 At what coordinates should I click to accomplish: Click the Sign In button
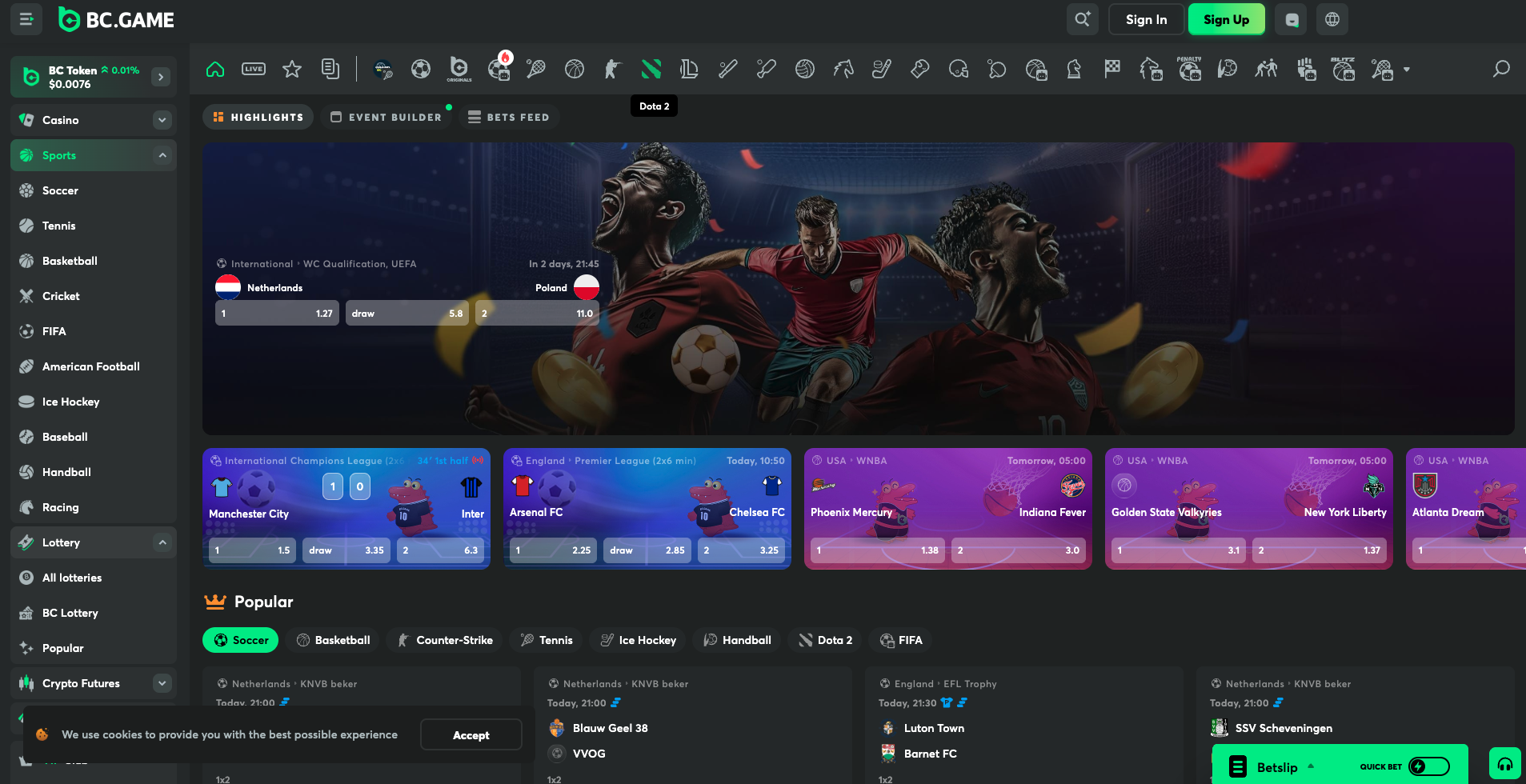tap(1146, 19)
